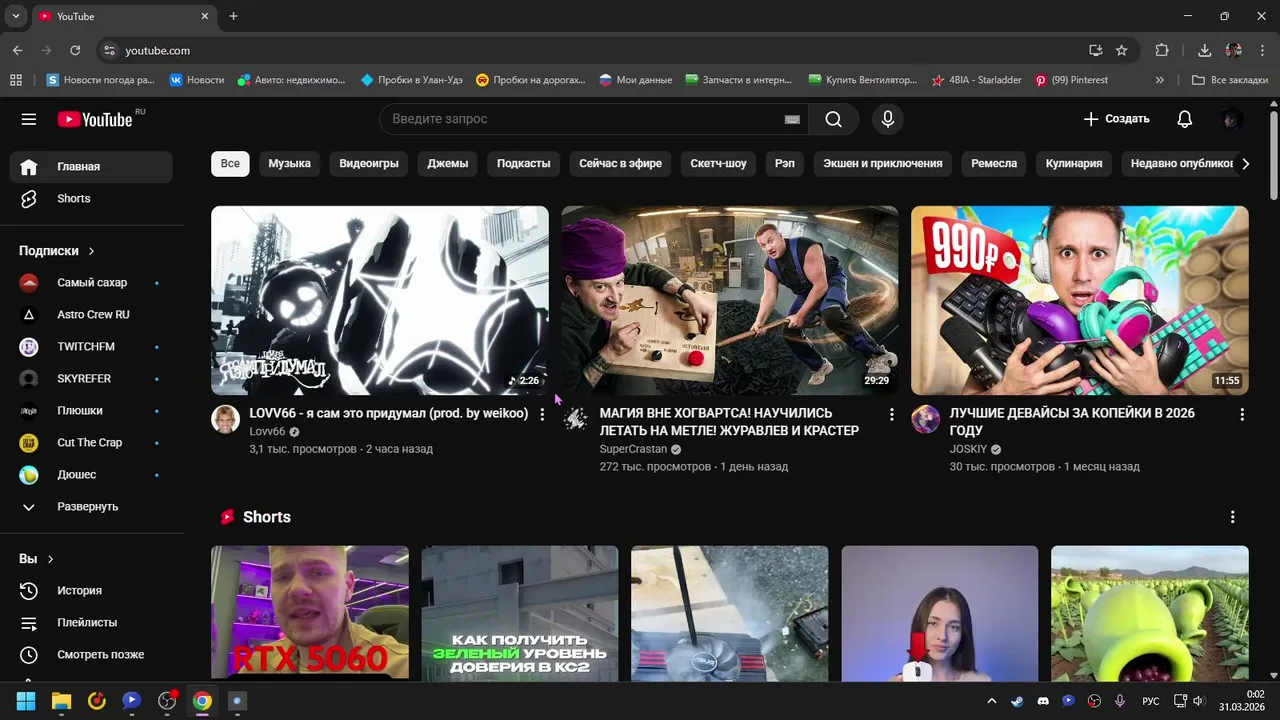Select the Видеоигры category chip
This screenshot has height=720, width=1280.
pyautogui.click(x=369, y=164)
